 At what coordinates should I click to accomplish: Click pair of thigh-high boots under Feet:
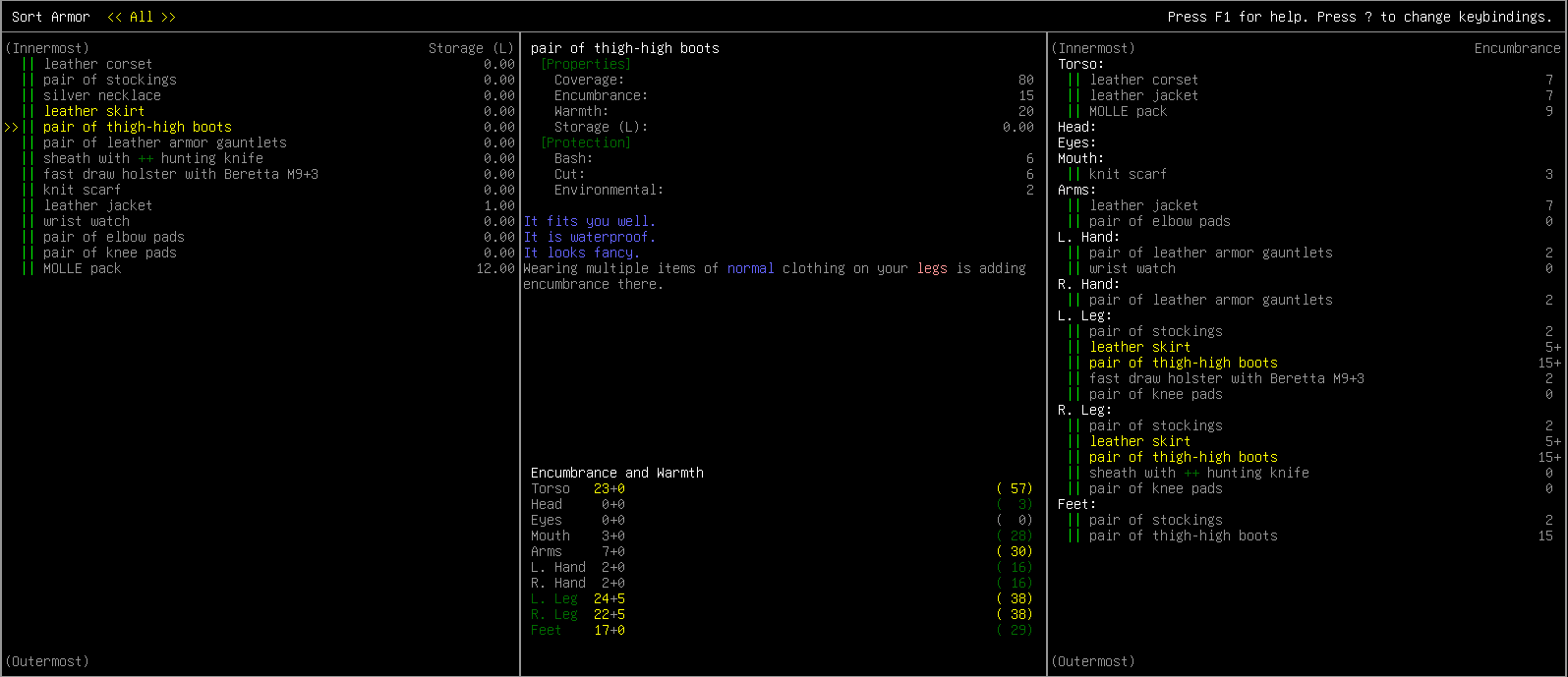1184,536
